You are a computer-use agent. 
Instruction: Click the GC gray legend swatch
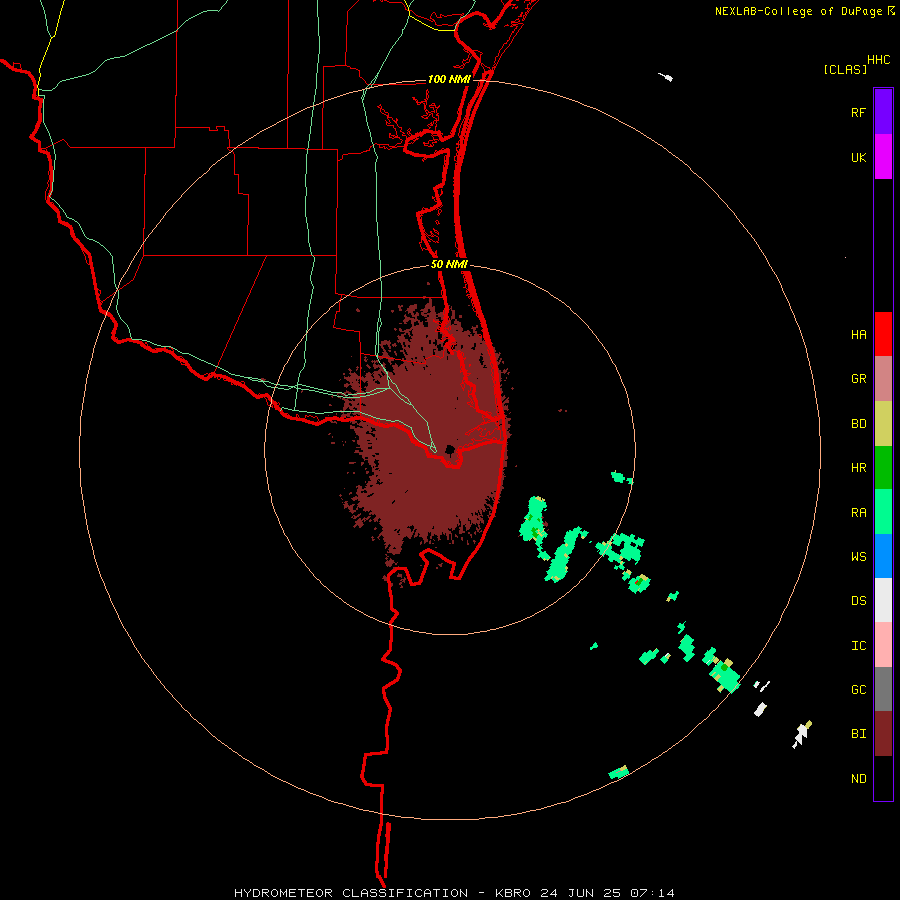[883, 689]
